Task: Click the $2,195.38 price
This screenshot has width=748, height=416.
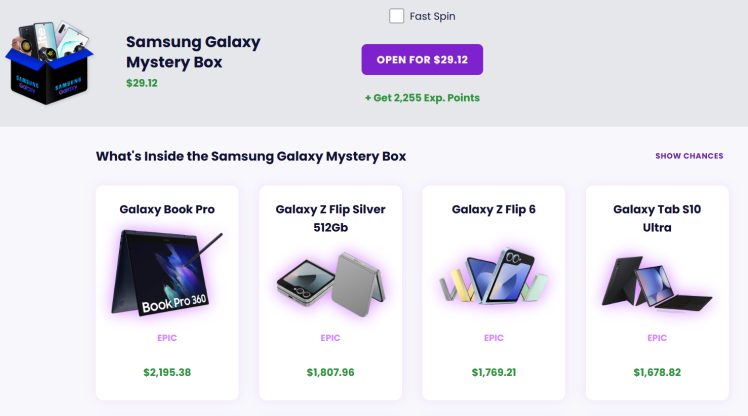Action: [167, 373]
